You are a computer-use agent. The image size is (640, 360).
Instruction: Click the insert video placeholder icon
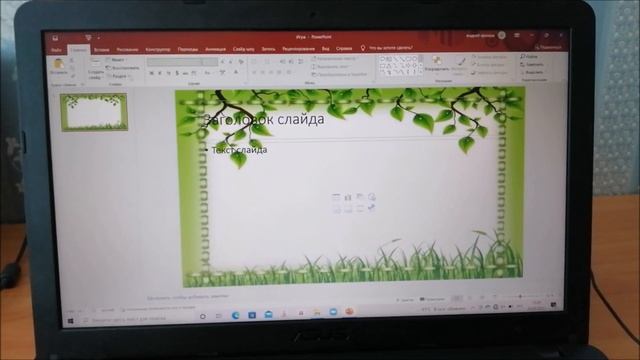360,209
